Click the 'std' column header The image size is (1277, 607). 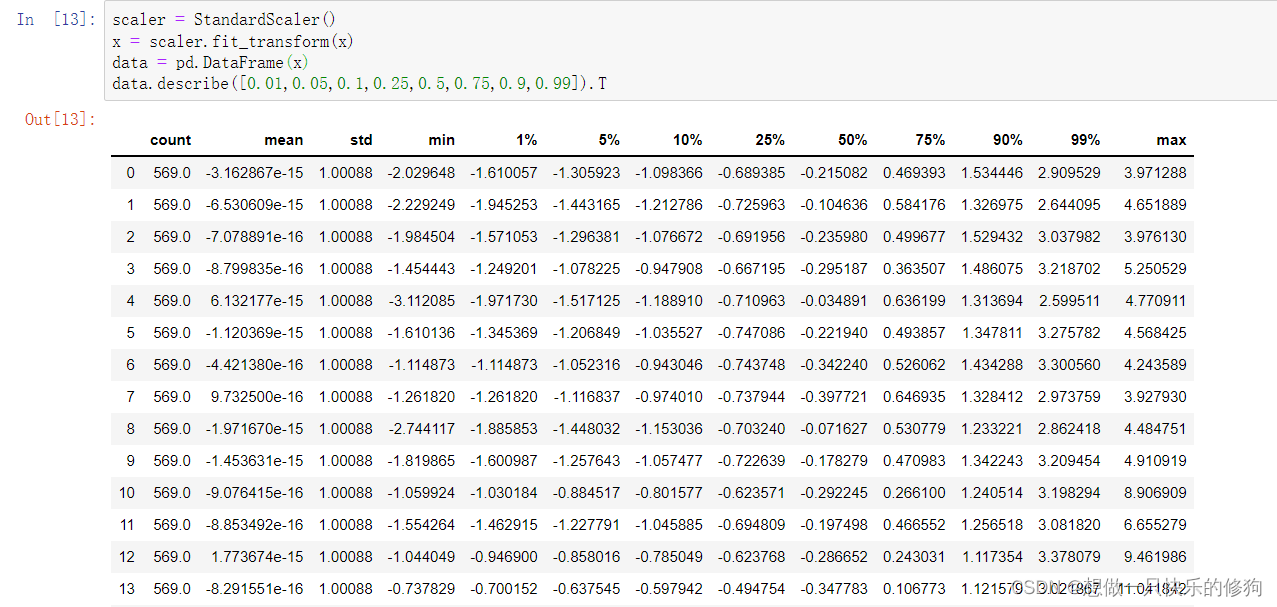pyautogui.click(x=361, y=140)
